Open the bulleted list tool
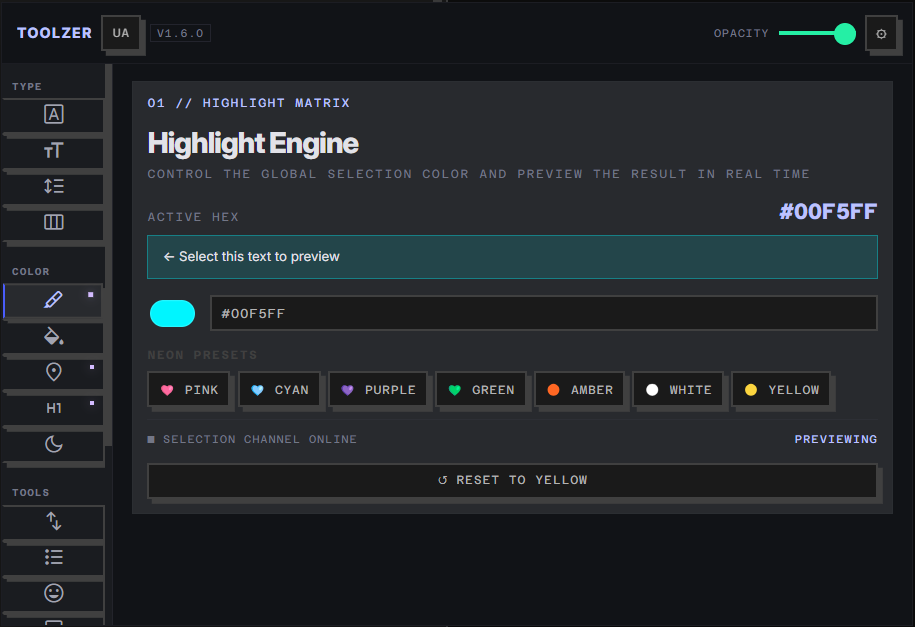This screenshot has height=627, width=915. (53, 558)
